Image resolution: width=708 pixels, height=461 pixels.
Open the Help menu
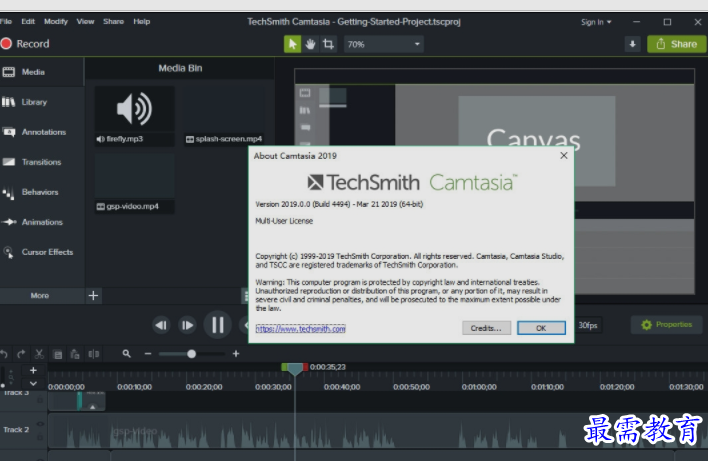pos(141,21)
